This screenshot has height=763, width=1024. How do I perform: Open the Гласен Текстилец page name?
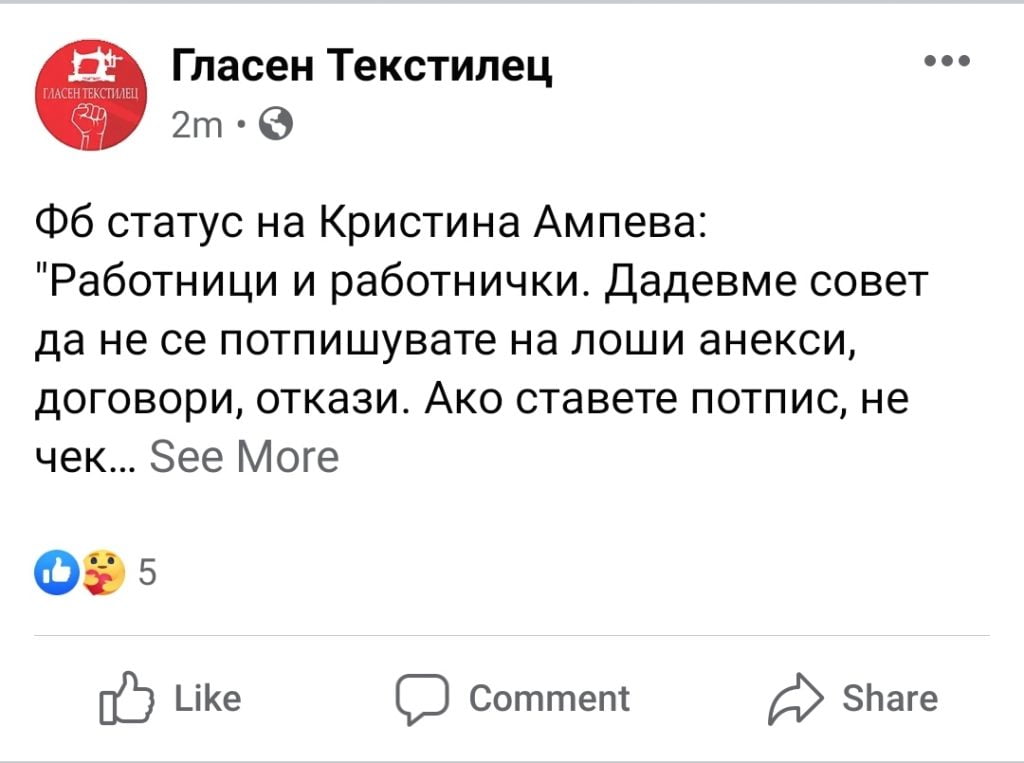(362, 67)
